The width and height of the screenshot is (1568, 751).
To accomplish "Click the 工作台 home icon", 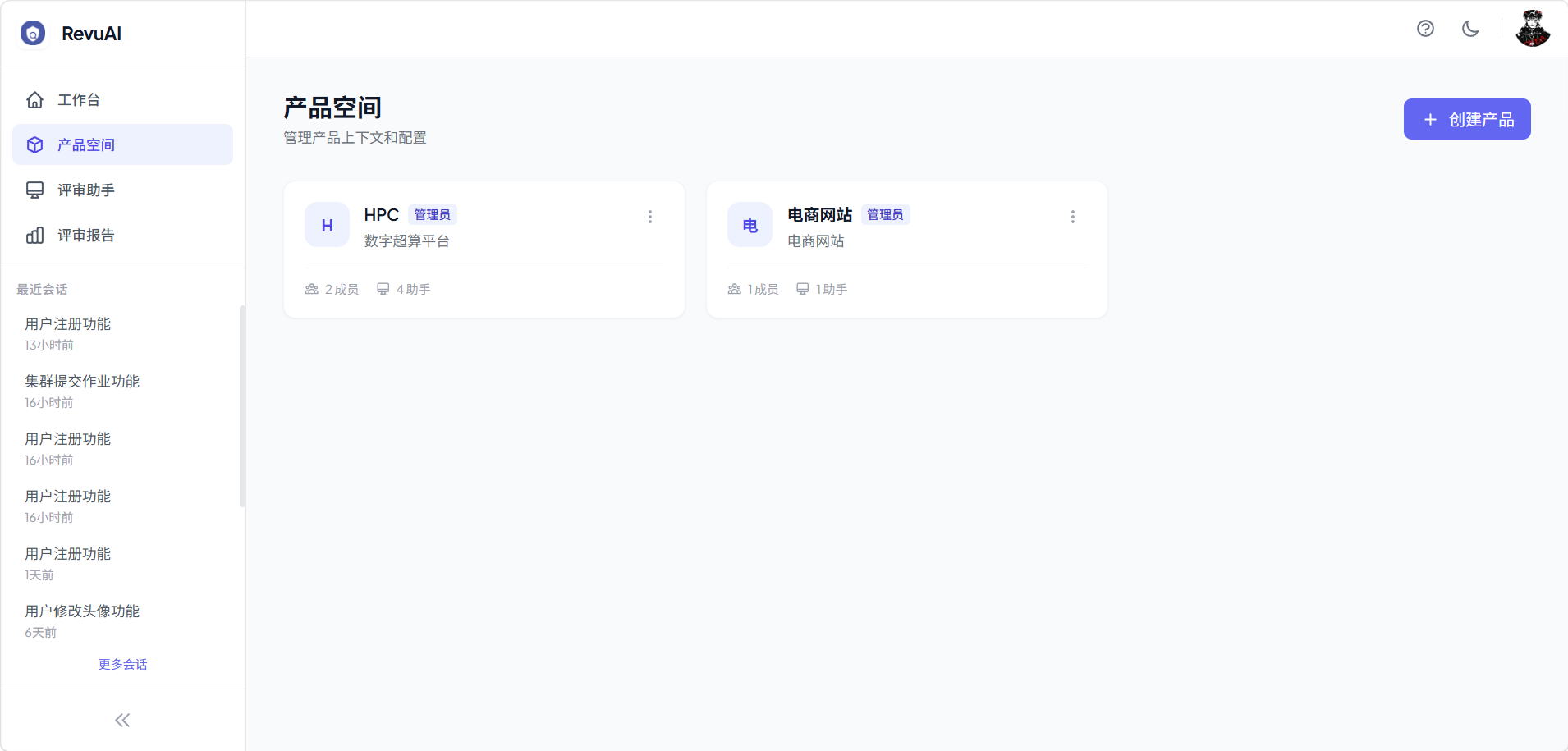I will (x=34, y=99).
